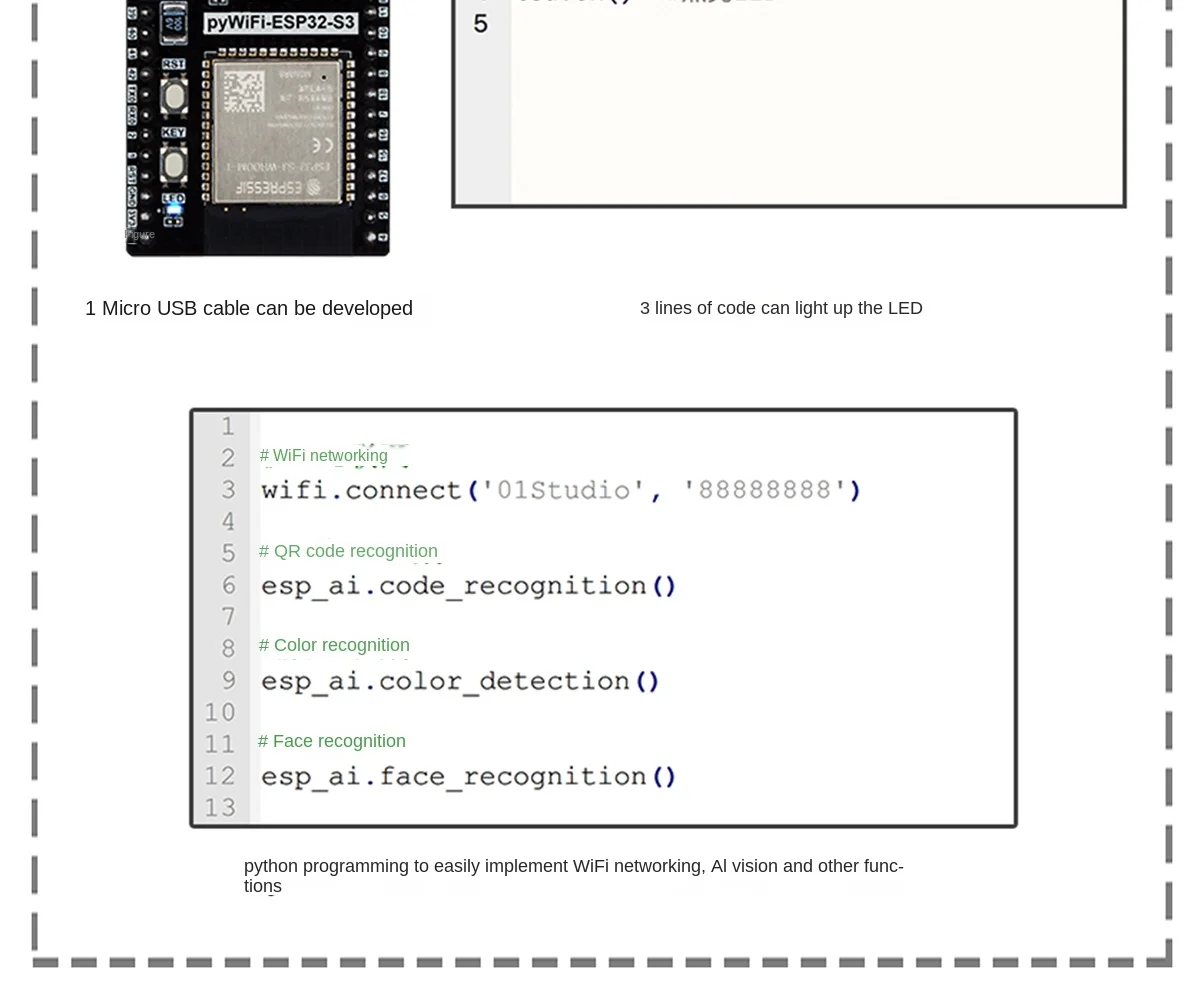Click line number 1 in code panel
1200x991 pixels.
point(228,426)
